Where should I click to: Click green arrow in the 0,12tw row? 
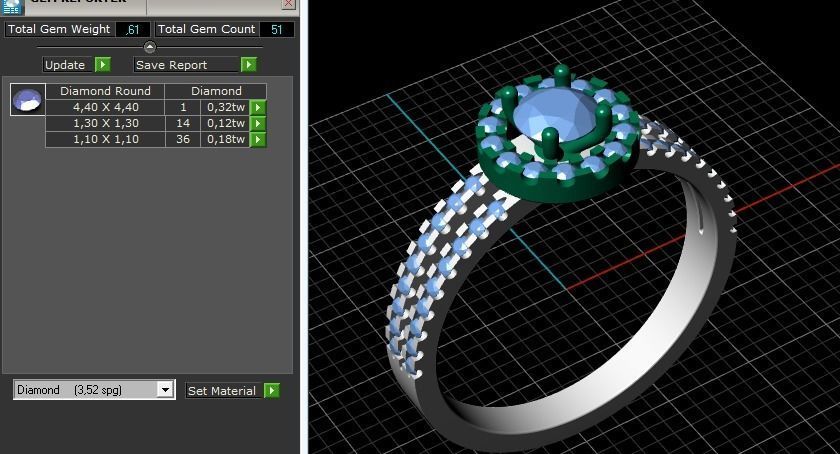click(x=258, y=123)
